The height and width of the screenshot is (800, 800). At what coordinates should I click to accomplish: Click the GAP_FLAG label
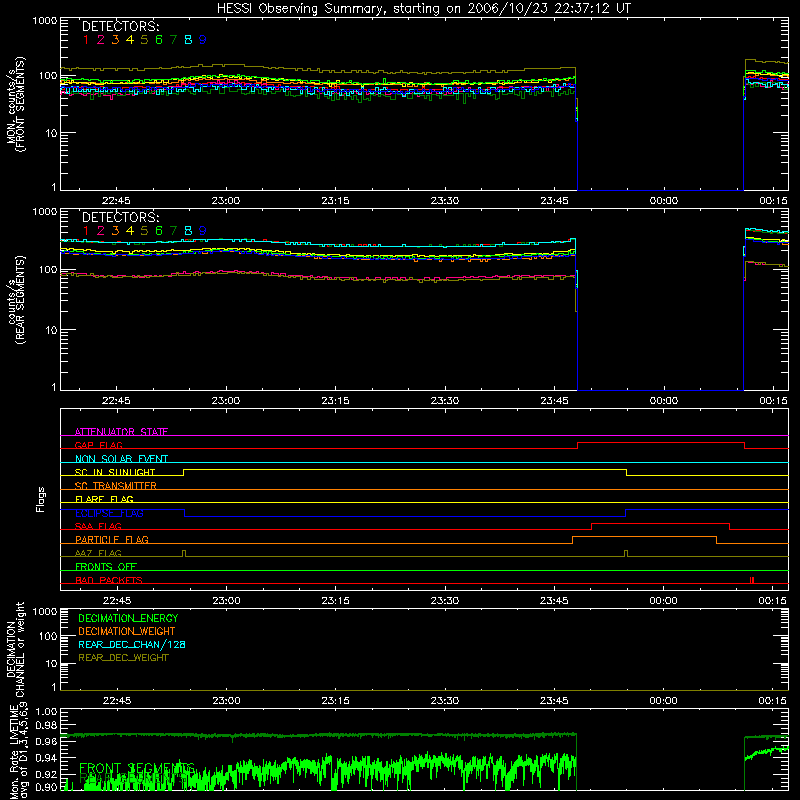98,445
